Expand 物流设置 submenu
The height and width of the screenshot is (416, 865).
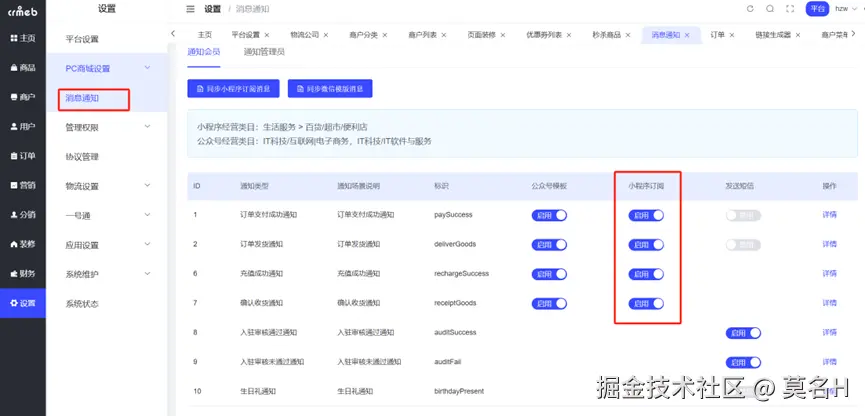147,185
